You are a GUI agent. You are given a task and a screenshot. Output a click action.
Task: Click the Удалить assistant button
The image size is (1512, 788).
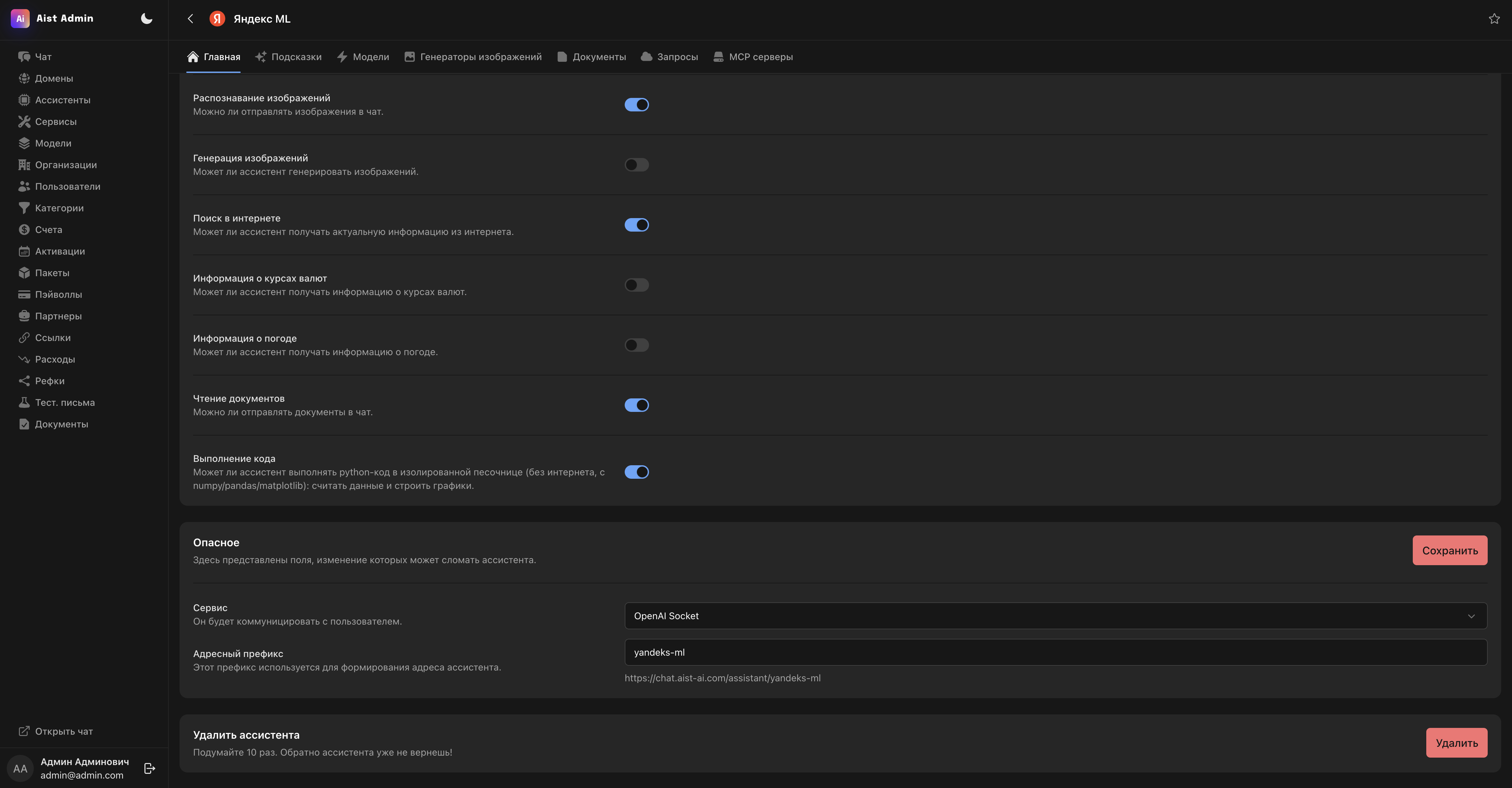pos(1456,743)
